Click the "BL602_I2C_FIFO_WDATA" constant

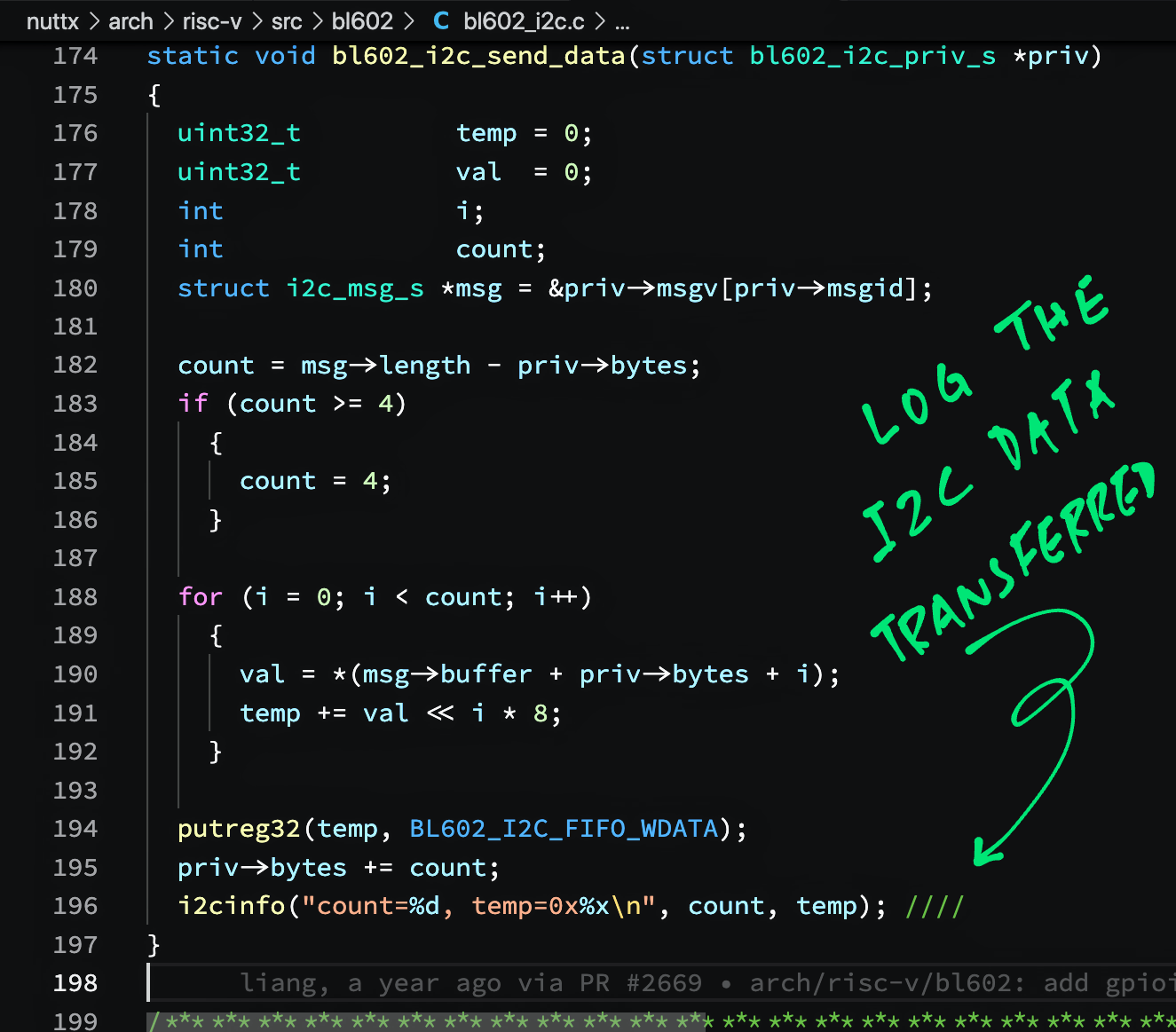[x=564, y=828]
